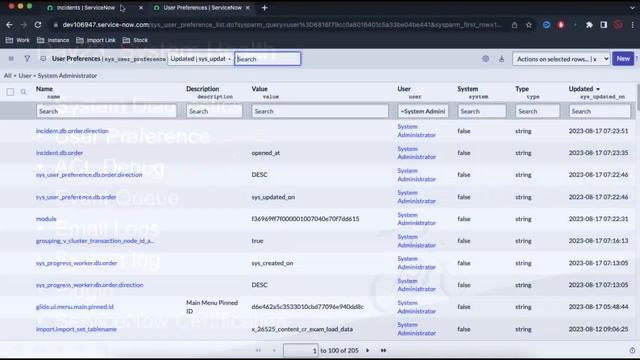Screen dimensions: 640x360
Task: Open sys_progress_worker.db.order link
Action: tap(76, 263)
